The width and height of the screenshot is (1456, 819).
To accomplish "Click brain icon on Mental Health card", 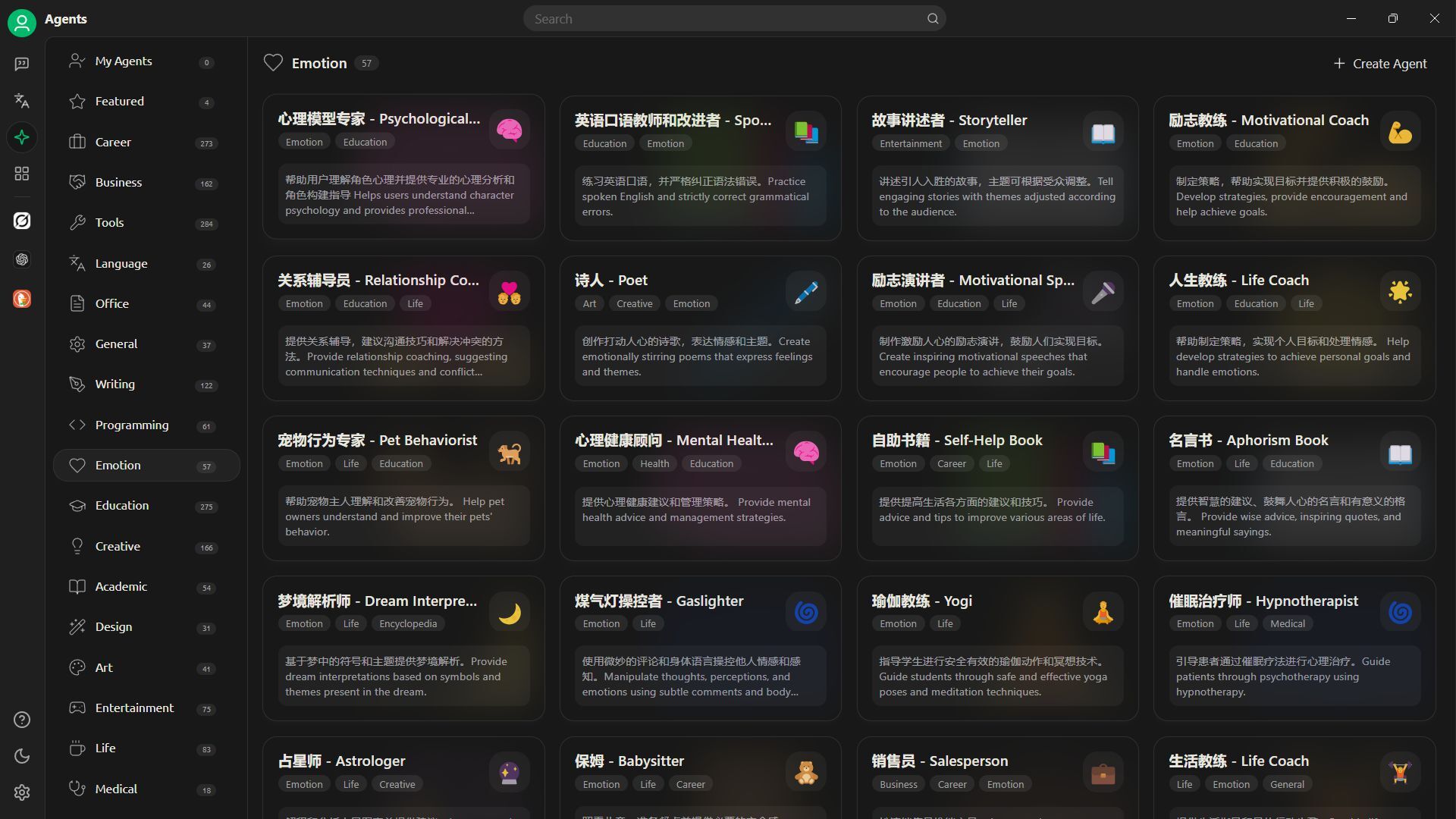I will [806, 453].
